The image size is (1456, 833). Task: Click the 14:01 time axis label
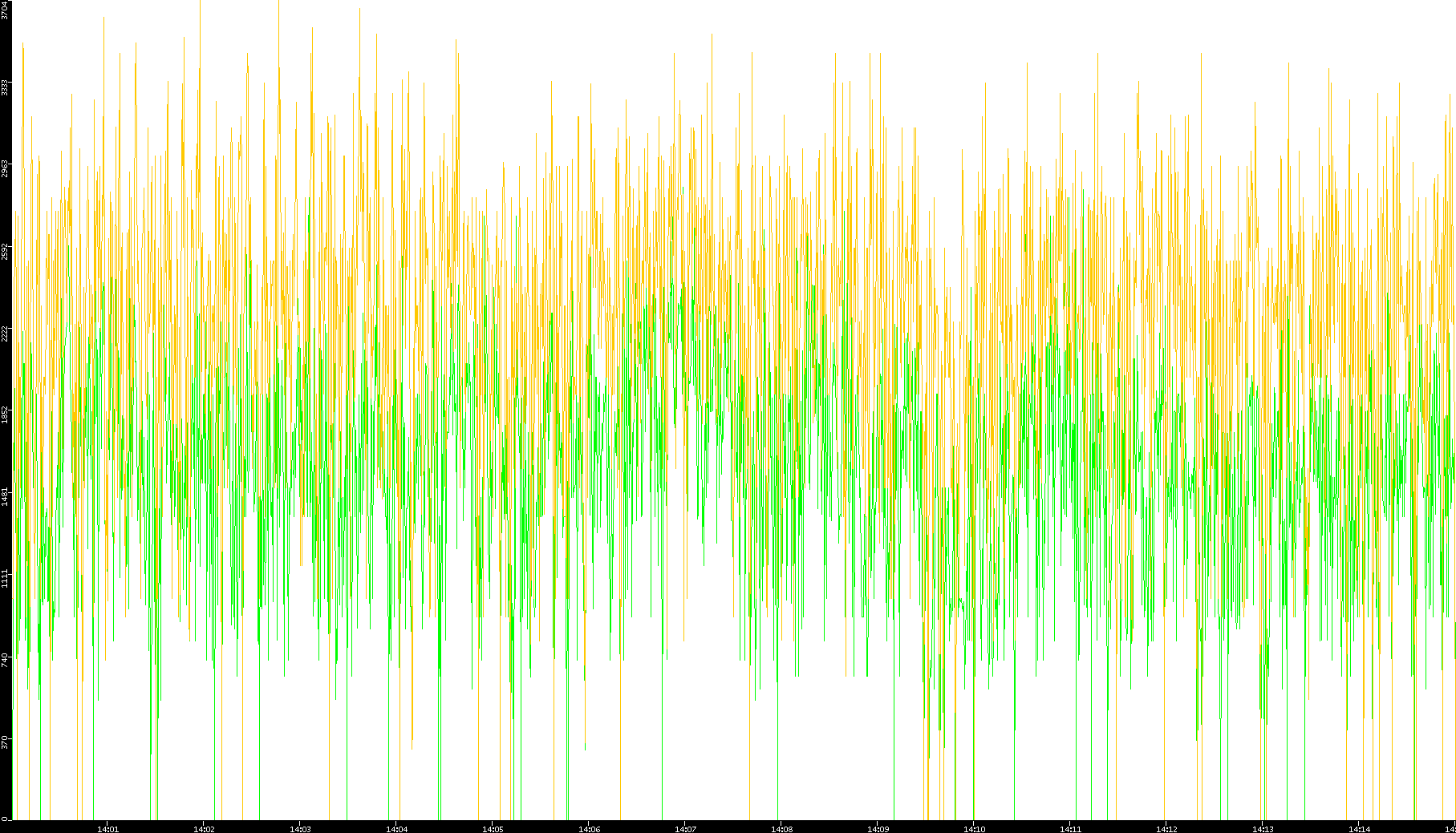coord(107,828)
